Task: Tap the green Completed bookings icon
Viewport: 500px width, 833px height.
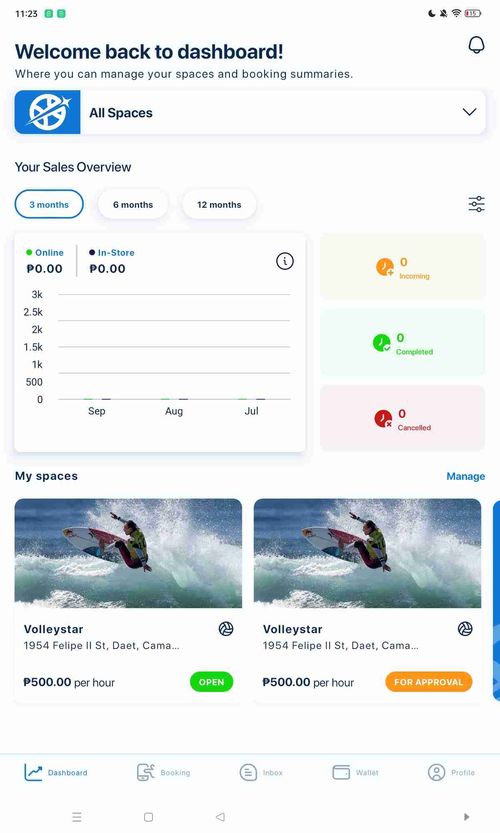Action: click(x=382, y=343)
